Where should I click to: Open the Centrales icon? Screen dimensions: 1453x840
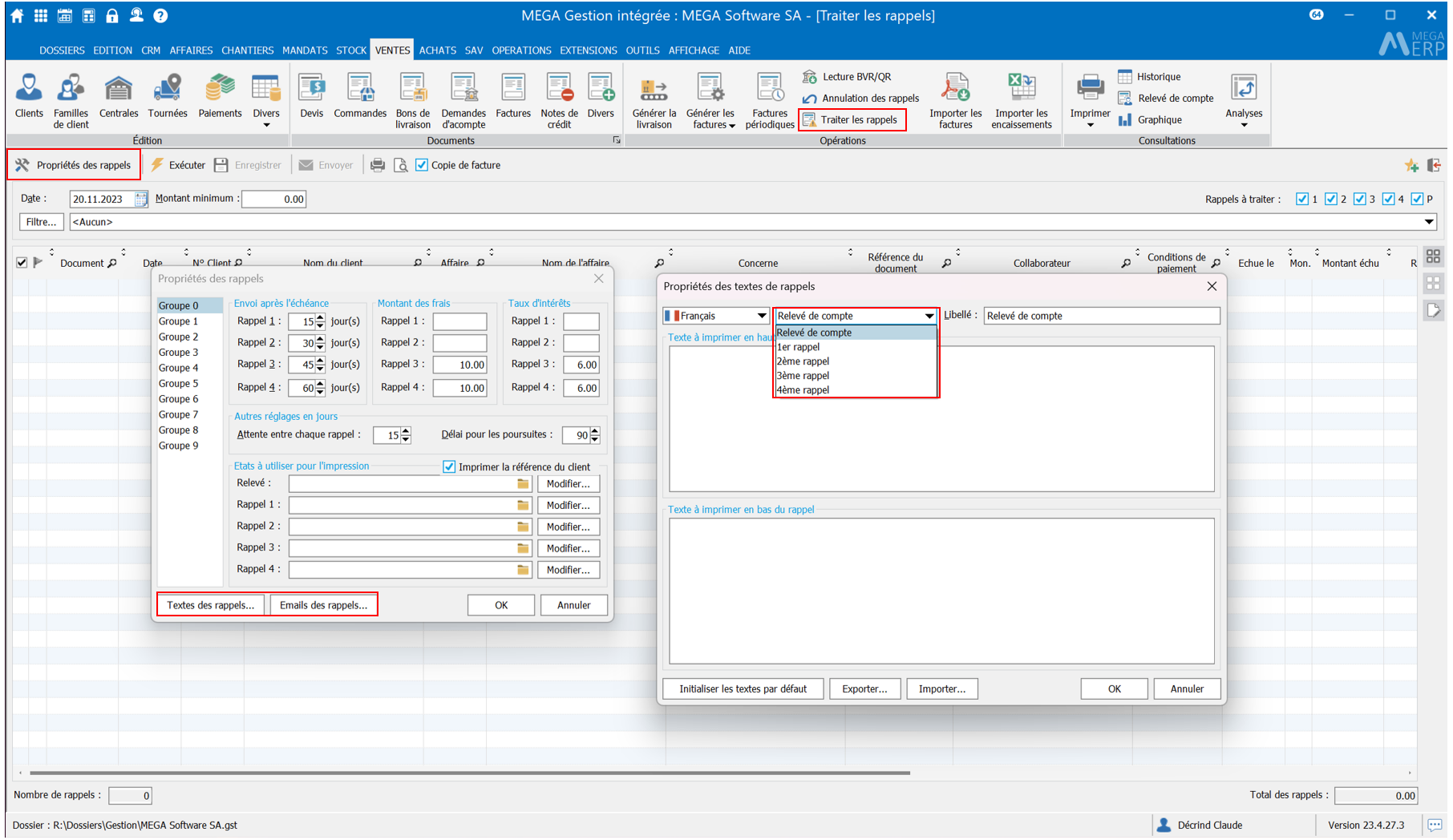click(119, 96)
